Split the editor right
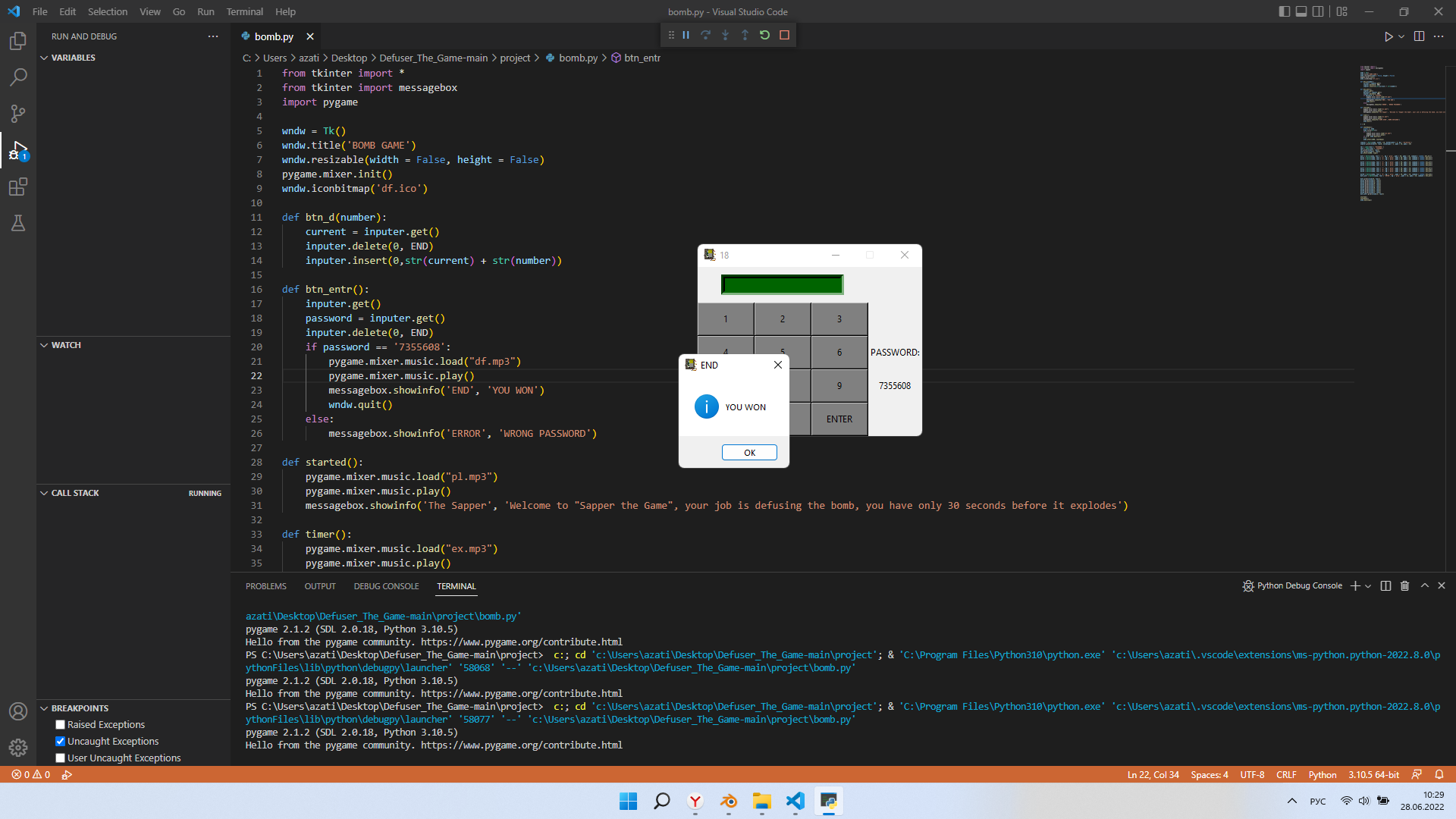The width and height of the screenshot is (1456, 819). click(x=1420, y=36)
